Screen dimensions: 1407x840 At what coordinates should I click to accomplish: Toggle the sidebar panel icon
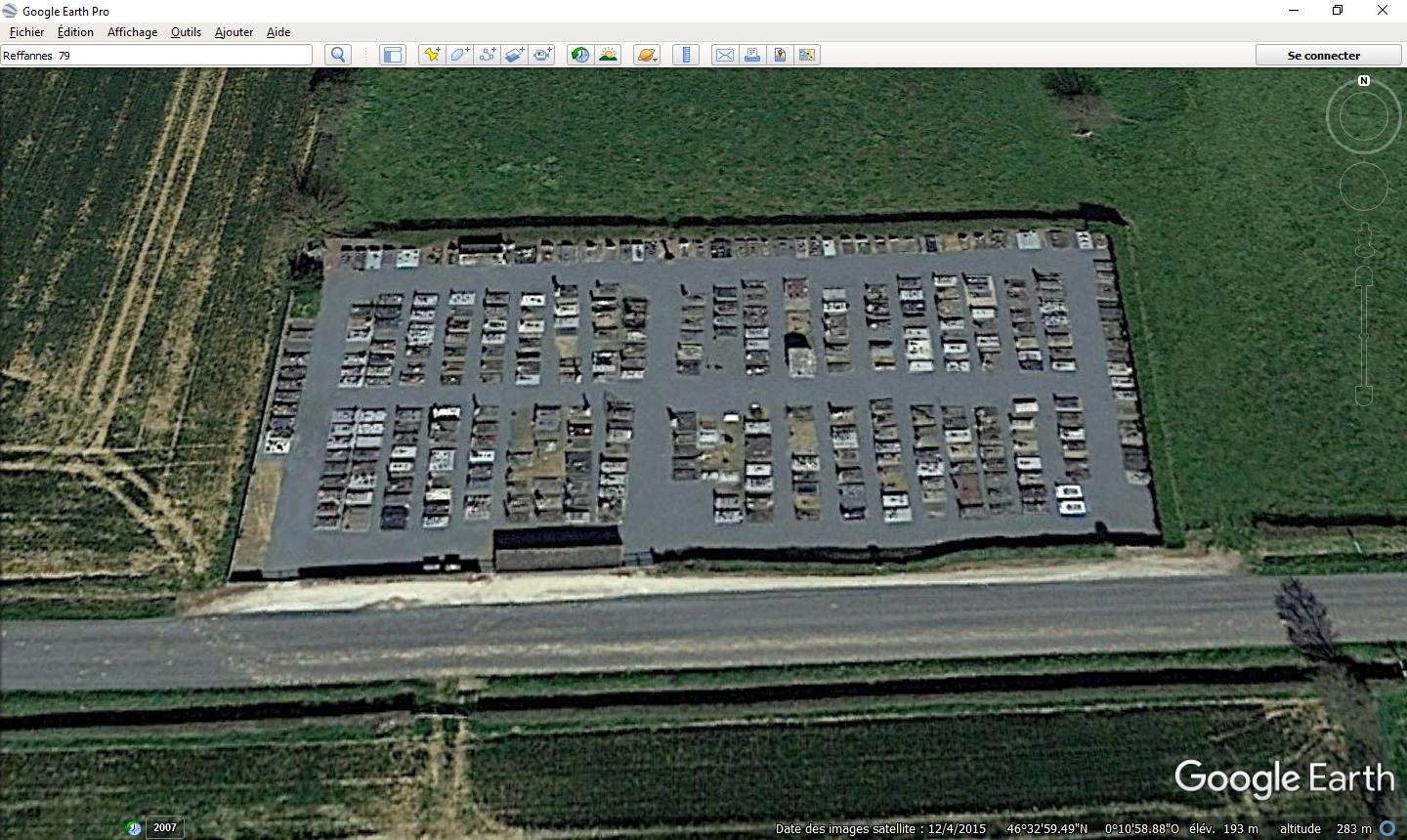[x=392, y=55]
